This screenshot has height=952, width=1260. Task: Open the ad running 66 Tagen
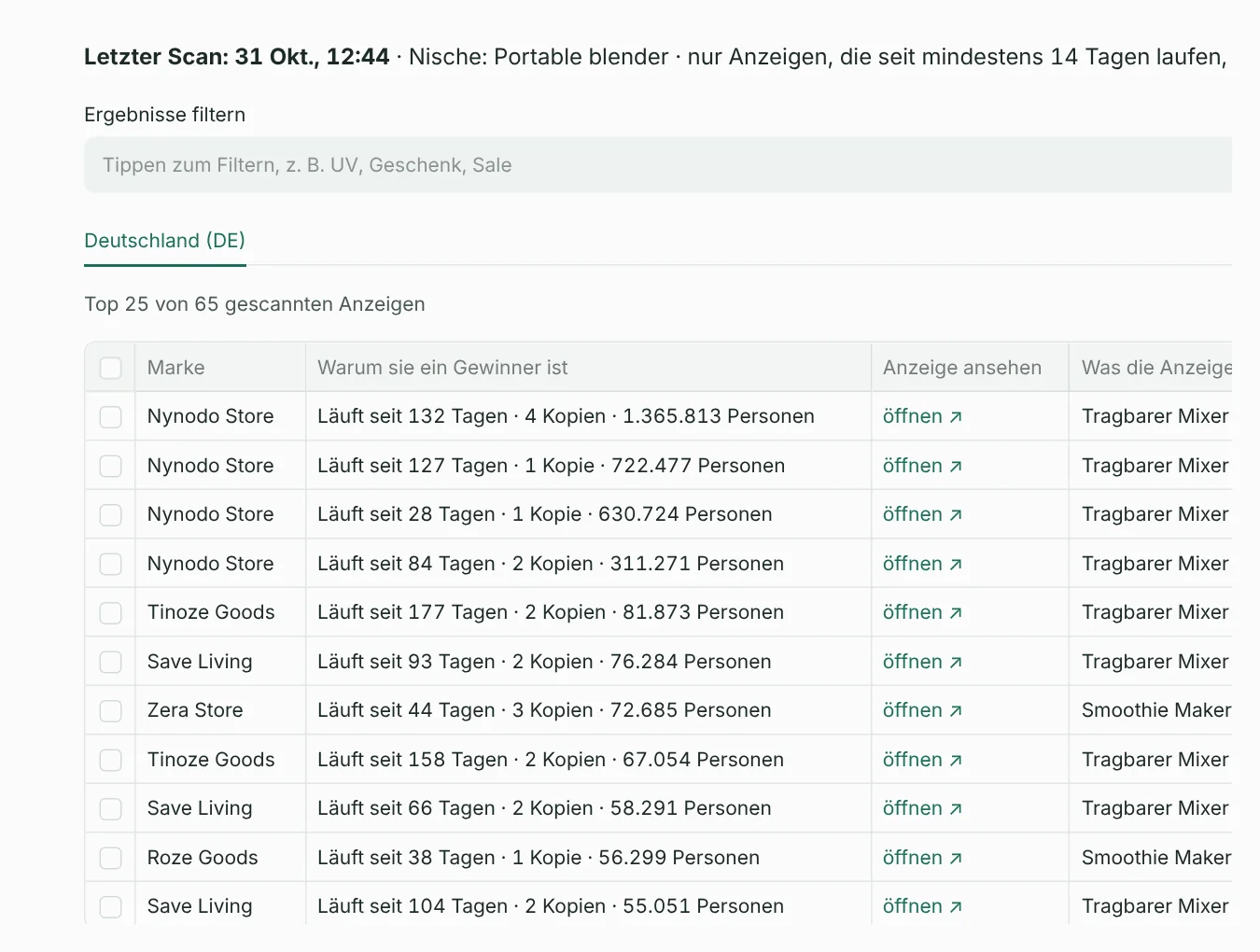point(922,808)
